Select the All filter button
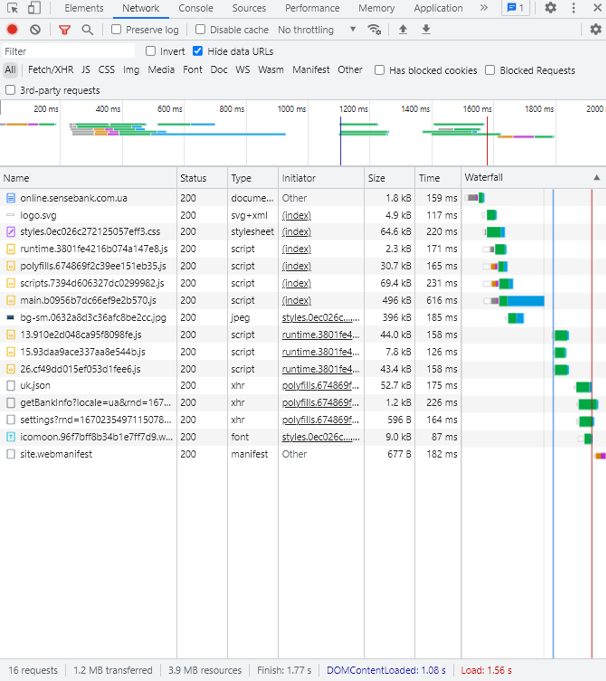This screenshot has height=681, width=606. click(x=10, y=70)
